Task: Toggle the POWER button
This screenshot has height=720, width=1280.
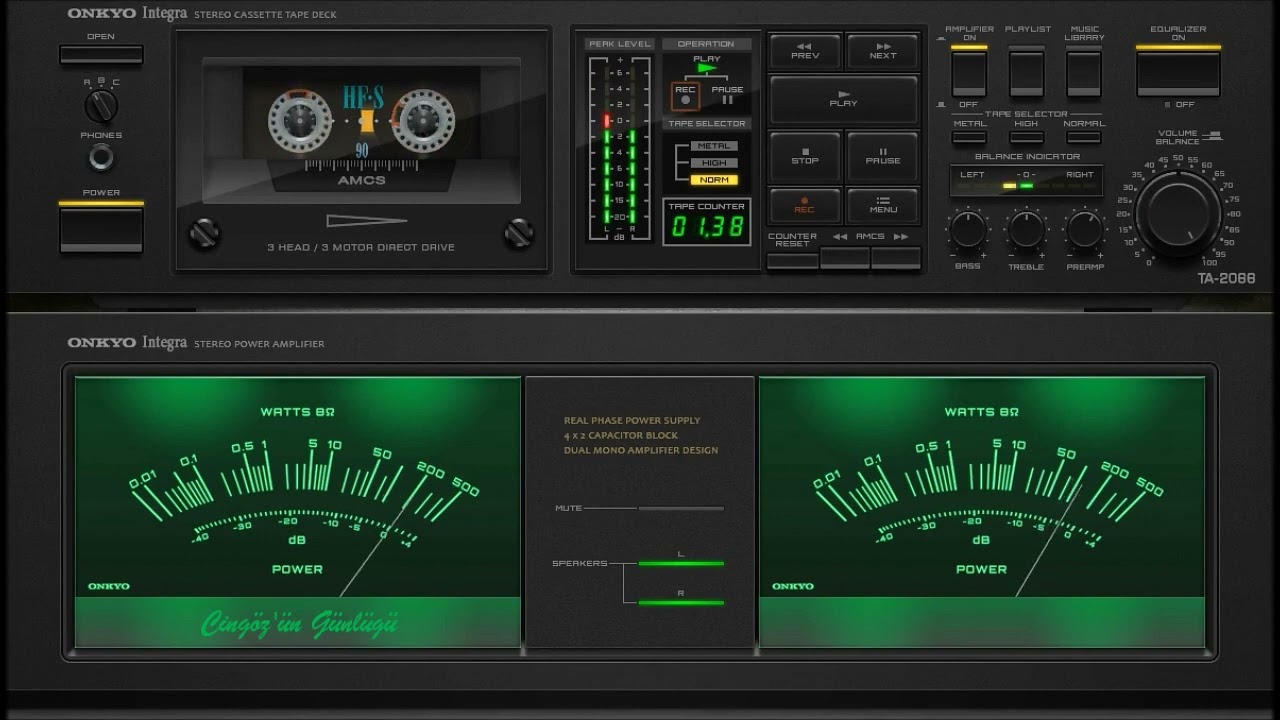Action: pyautogui.click(x=101, y=229)
